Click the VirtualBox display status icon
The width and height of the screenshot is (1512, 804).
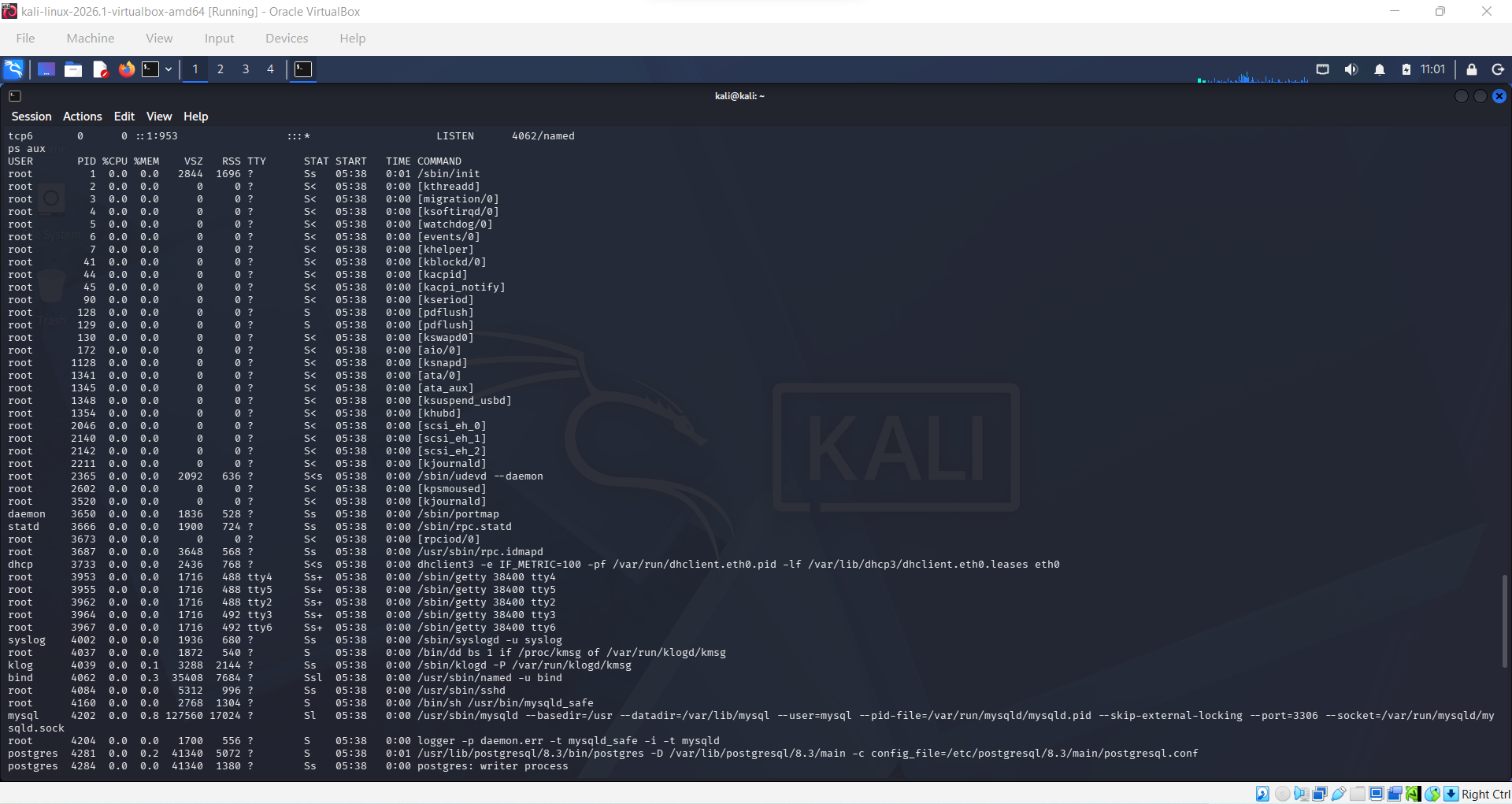1377,794
